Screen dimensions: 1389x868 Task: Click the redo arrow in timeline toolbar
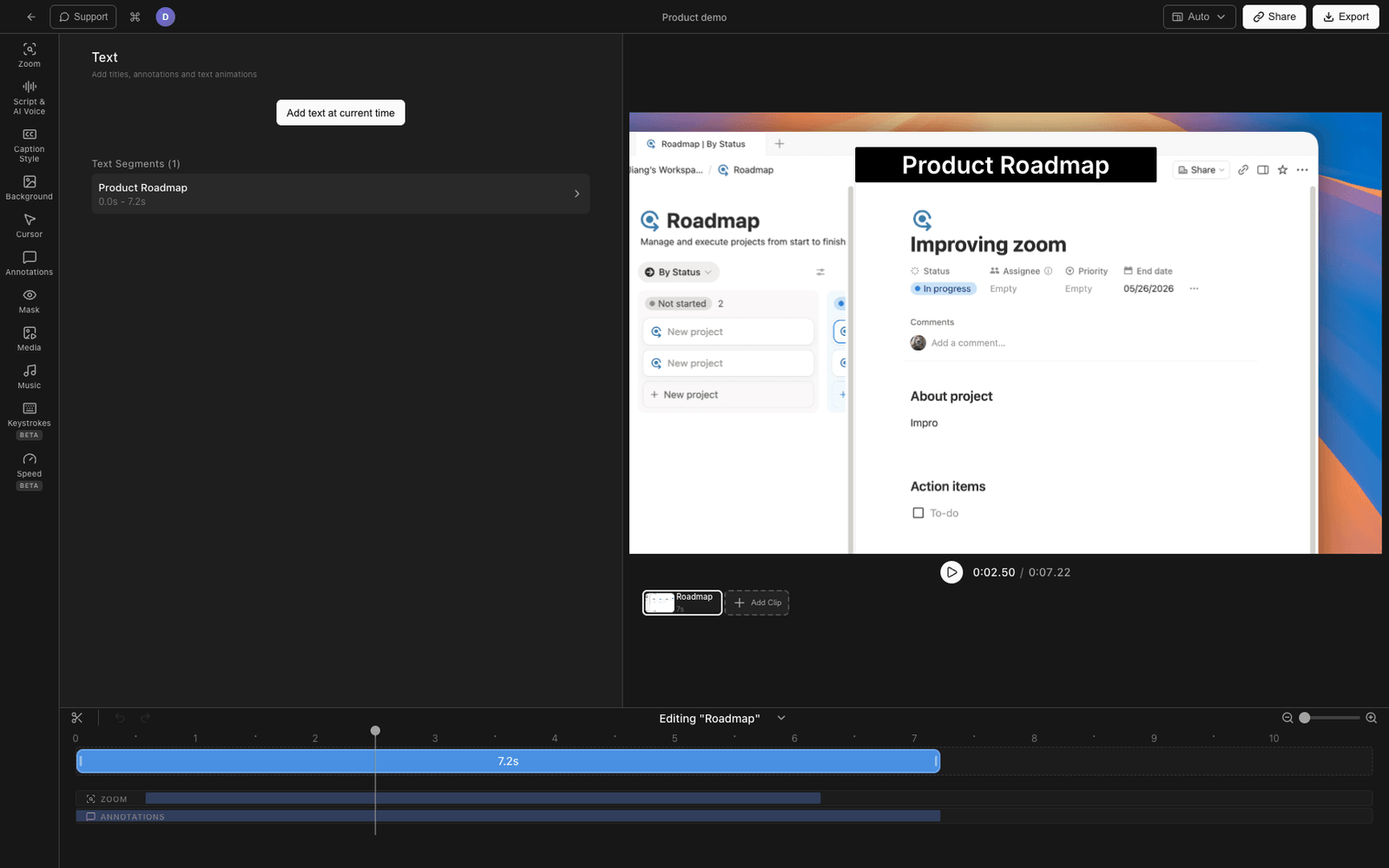145,718
